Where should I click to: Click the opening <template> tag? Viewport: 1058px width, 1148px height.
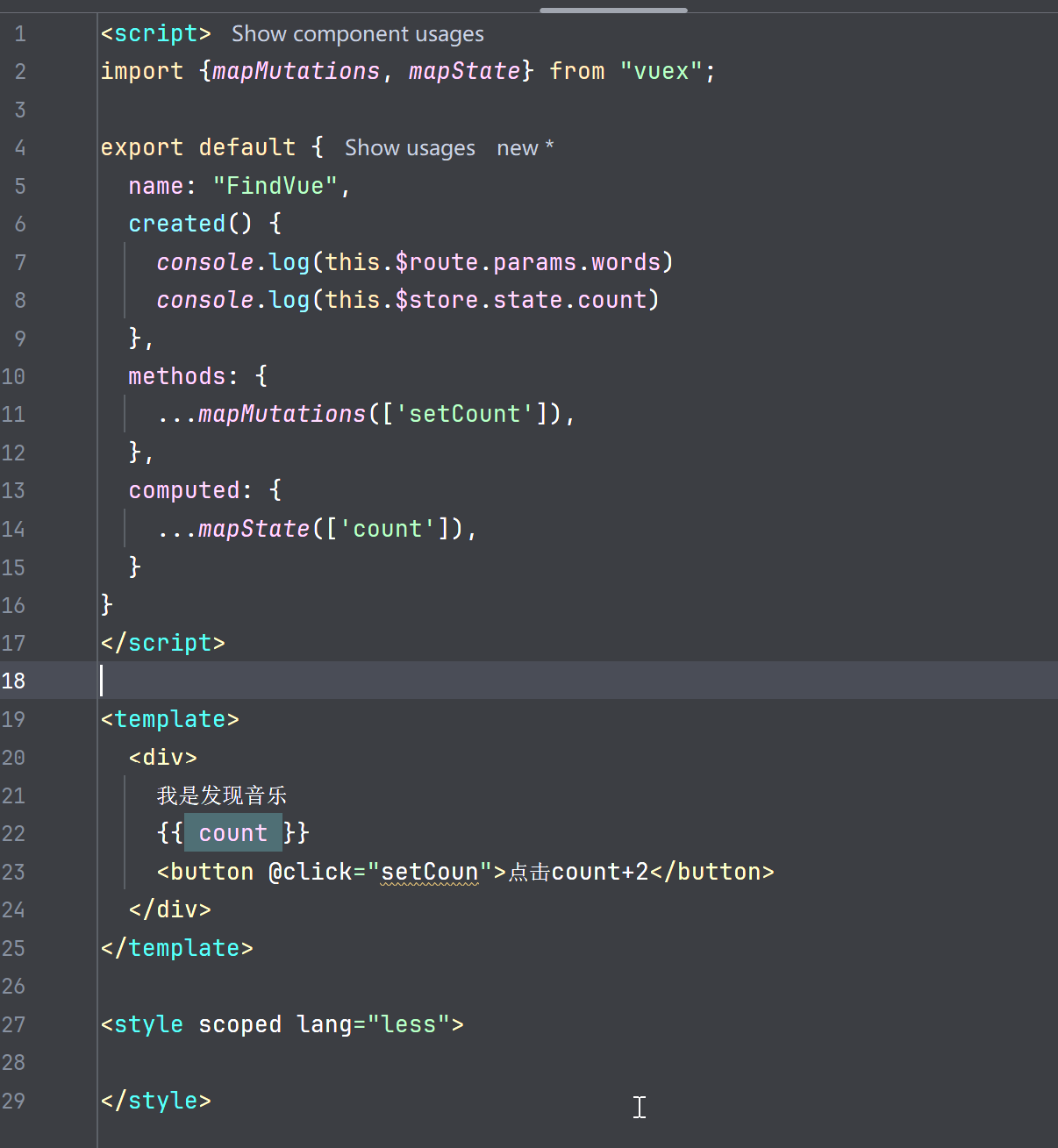[x=170, y=719]
